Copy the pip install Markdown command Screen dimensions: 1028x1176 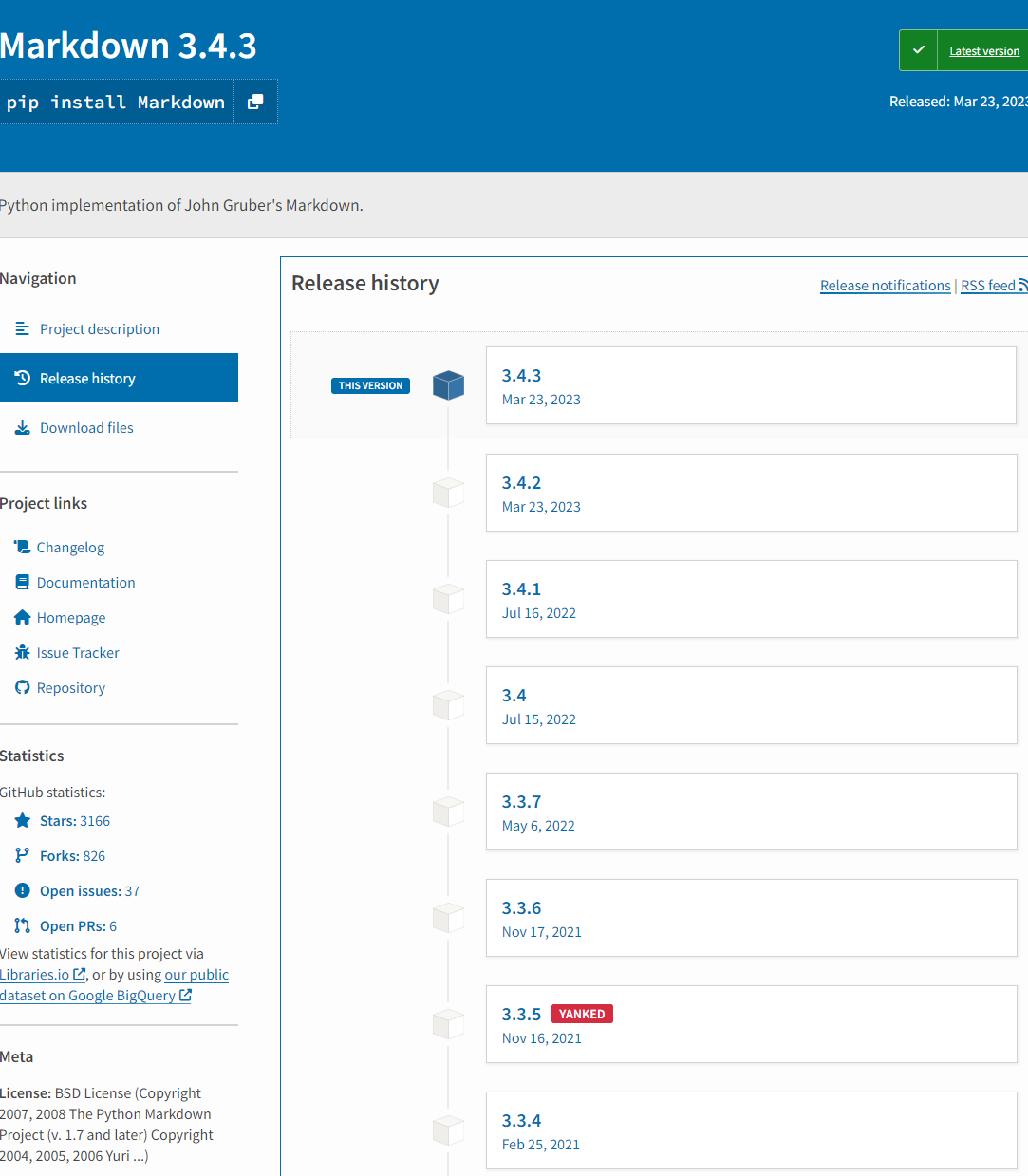255,102
